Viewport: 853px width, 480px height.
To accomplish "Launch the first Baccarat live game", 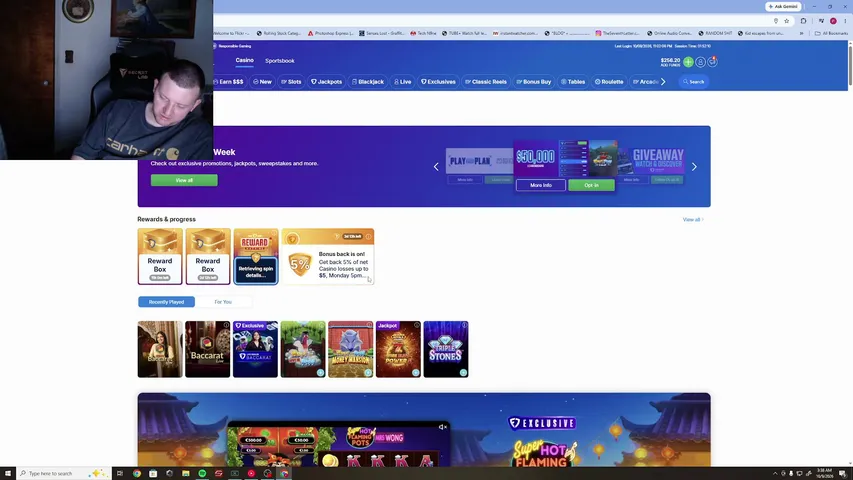I will [160, 349].
